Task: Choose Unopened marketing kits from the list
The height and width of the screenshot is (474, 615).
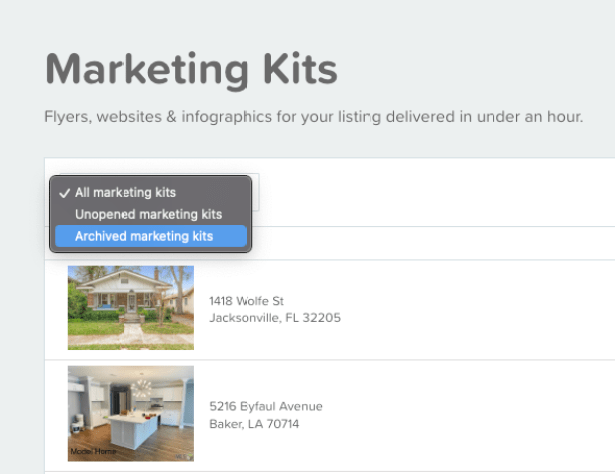Action: [x=151, y=214]
